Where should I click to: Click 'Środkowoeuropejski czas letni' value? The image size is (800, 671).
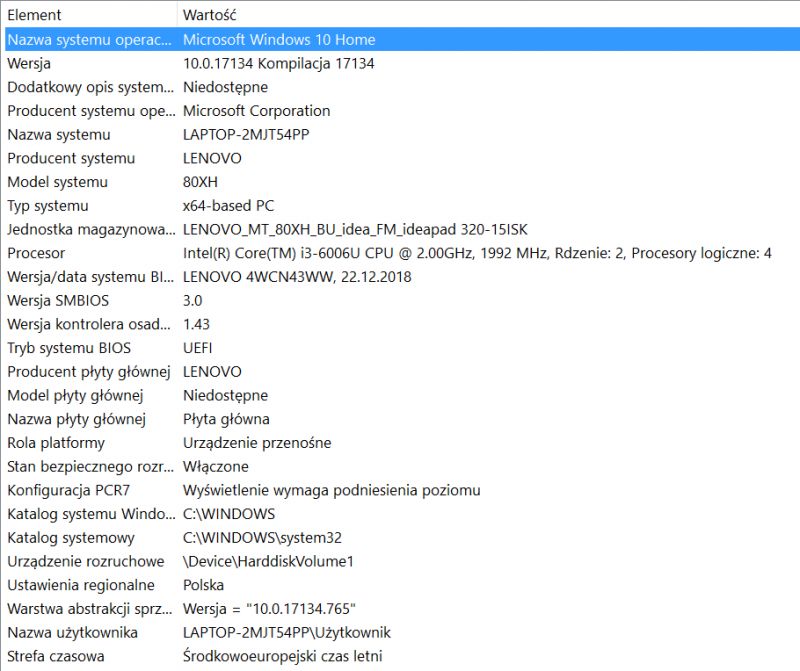pyautogui.click(x=283, y=656)
